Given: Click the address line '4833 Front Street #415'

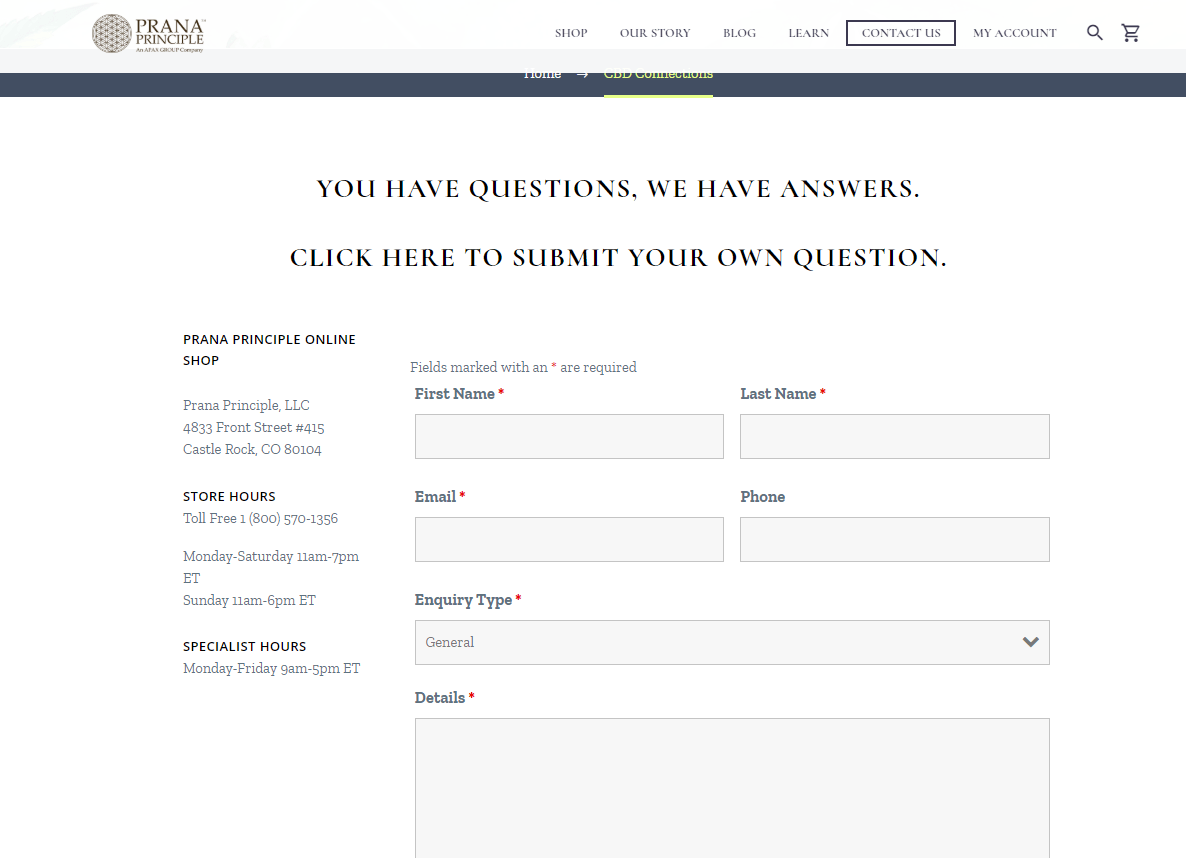Looking at the screenshot, I should click(253, 427).
